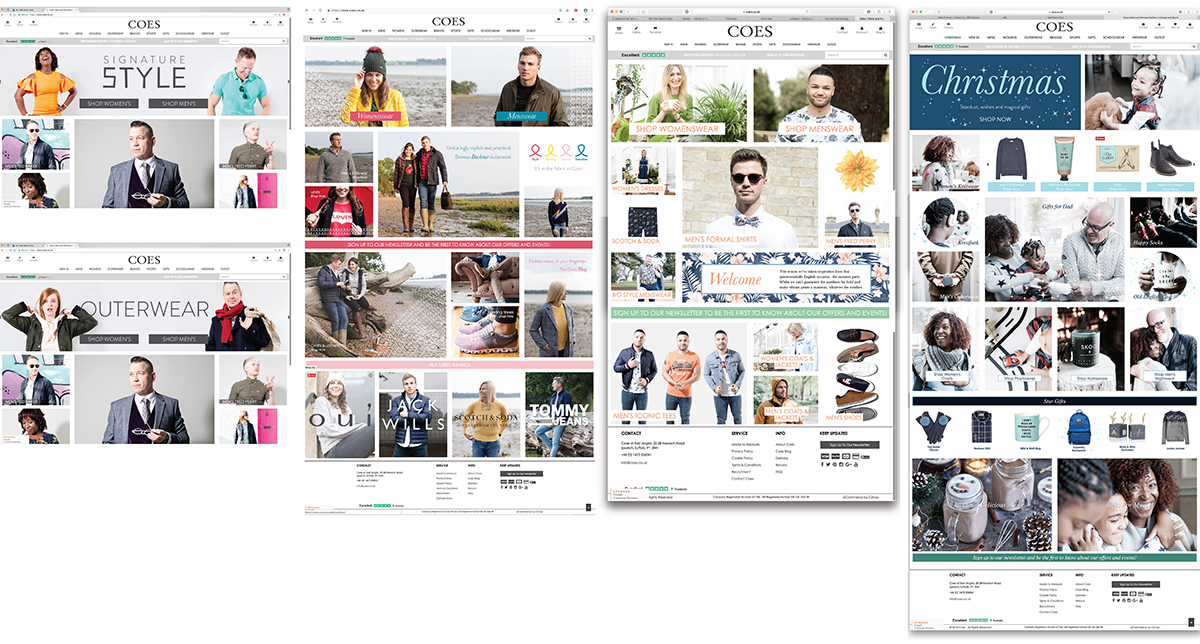Image resolution: width=1200 pixels, height=644 pixels.
Task: Click SHOP WOMENSWEAR banner button
Action: point(675,128)
